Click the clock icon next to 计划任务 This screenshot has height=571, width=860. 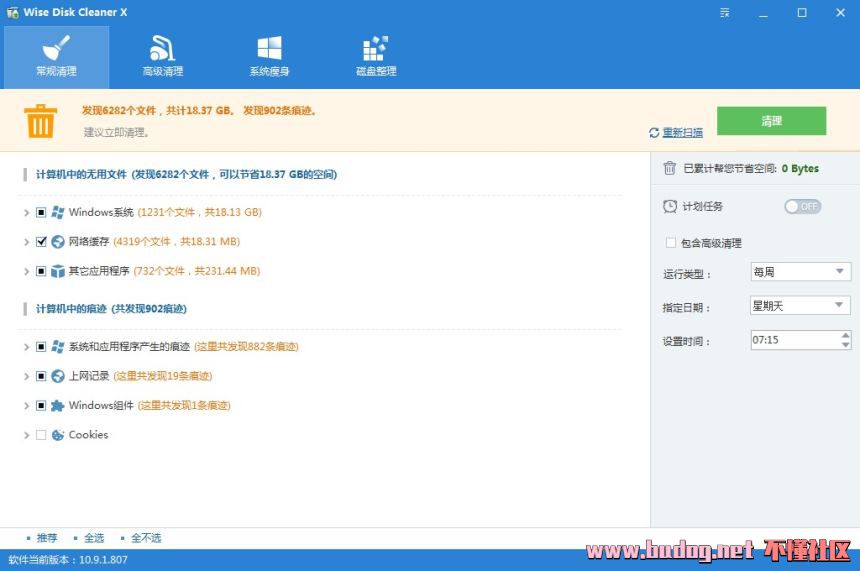pos(670,206)
